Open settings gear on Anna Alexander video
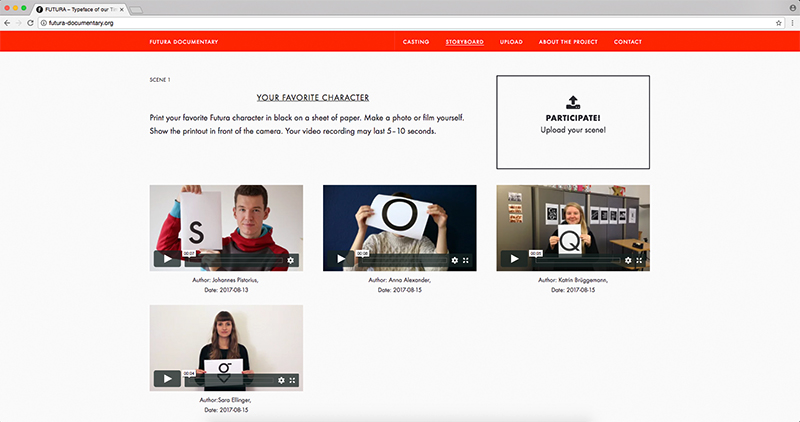The image size is (800, 422). [x=455, y=260]
